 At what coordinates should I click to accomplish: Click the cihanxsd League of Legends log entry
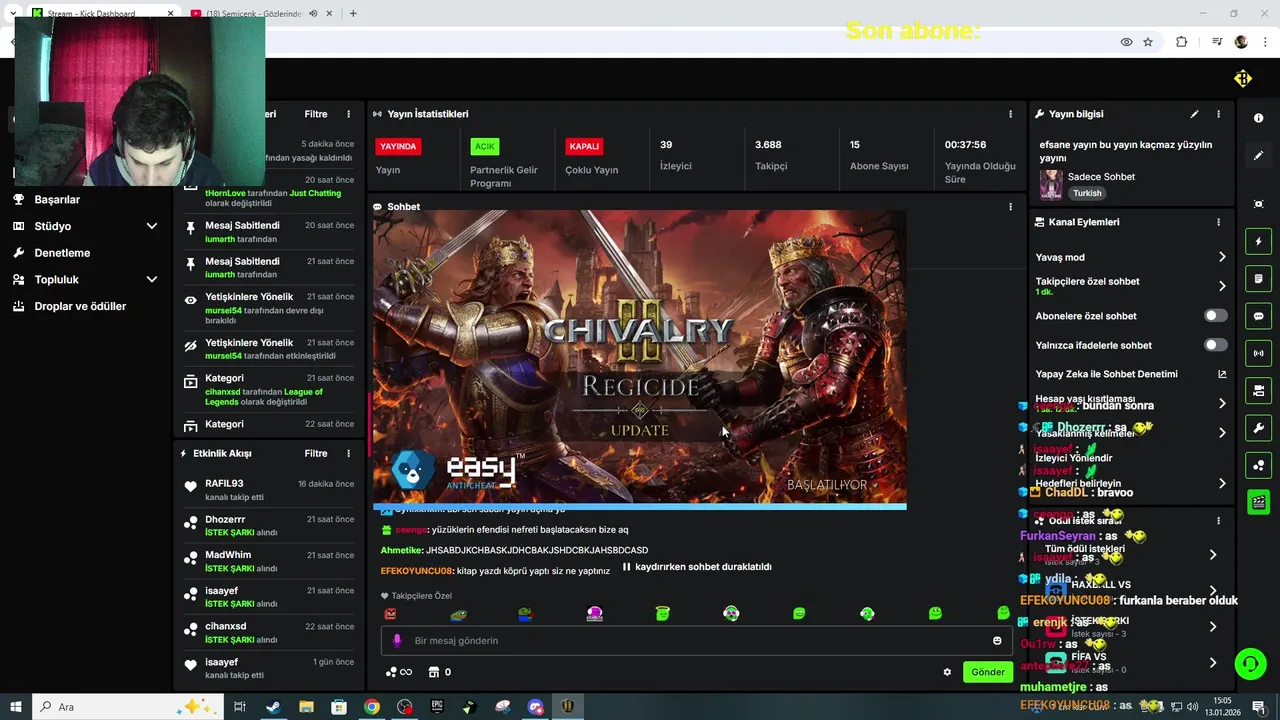click(x=268, y=390)
